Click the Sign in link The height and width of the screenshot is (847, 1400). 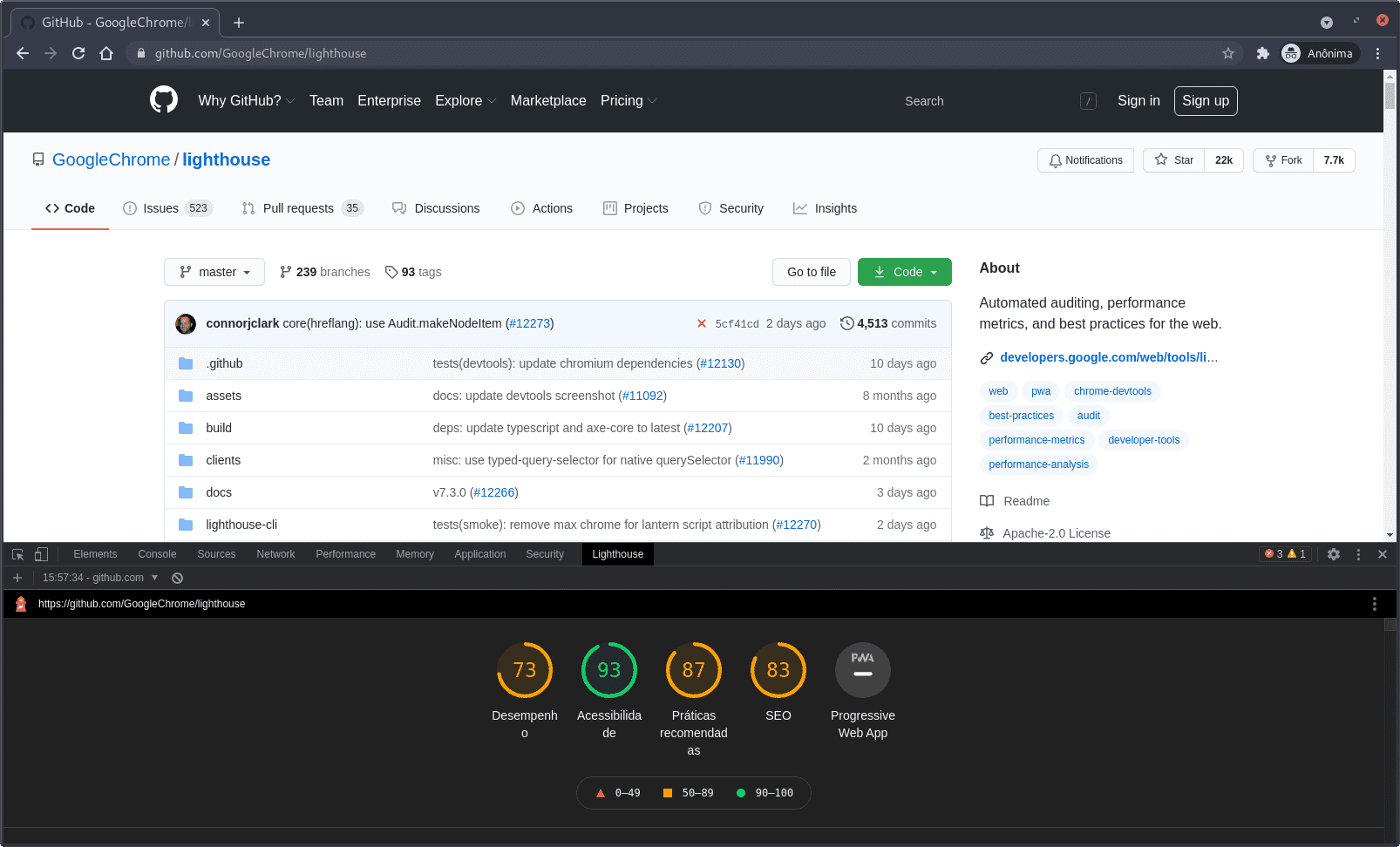pyautogui.click(x=1138, y=101)
